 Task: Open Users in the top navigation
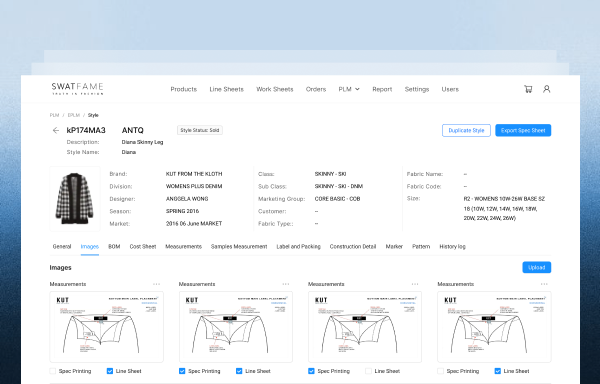click(x=450, y=89)
